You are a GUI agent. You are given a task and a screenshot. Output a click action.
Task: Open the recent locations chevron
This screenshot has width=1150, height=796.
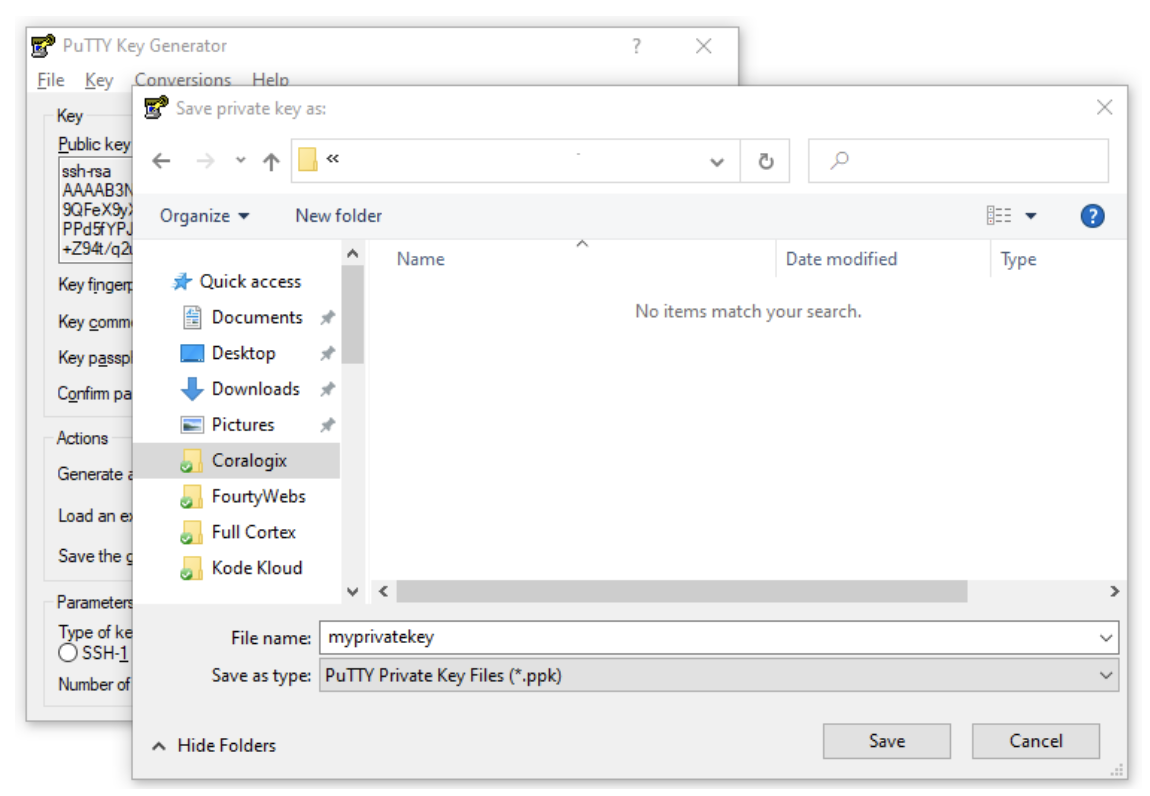[x=241, y=159]
